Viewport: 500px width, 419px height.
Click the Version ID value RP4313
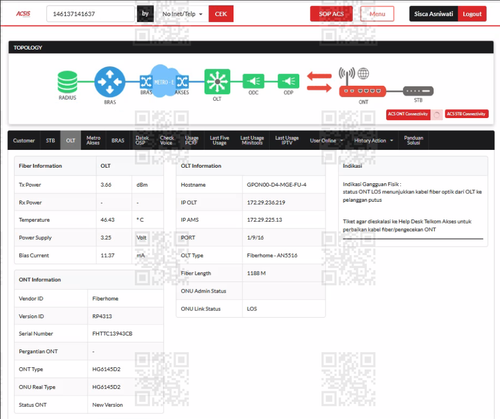tap(102, 316)
